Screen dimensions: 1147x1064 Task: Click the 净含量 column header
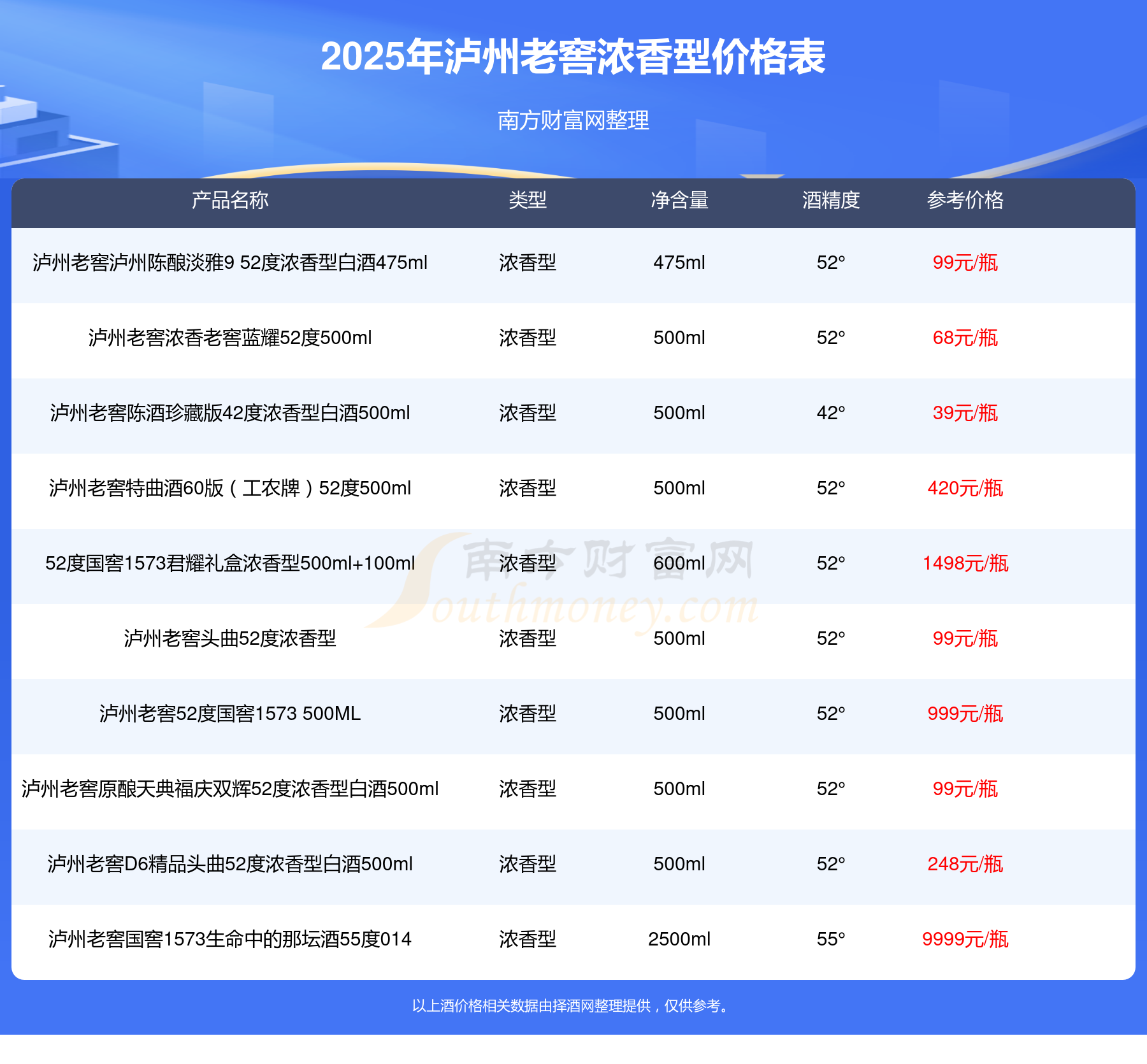[x=679, y=200]
